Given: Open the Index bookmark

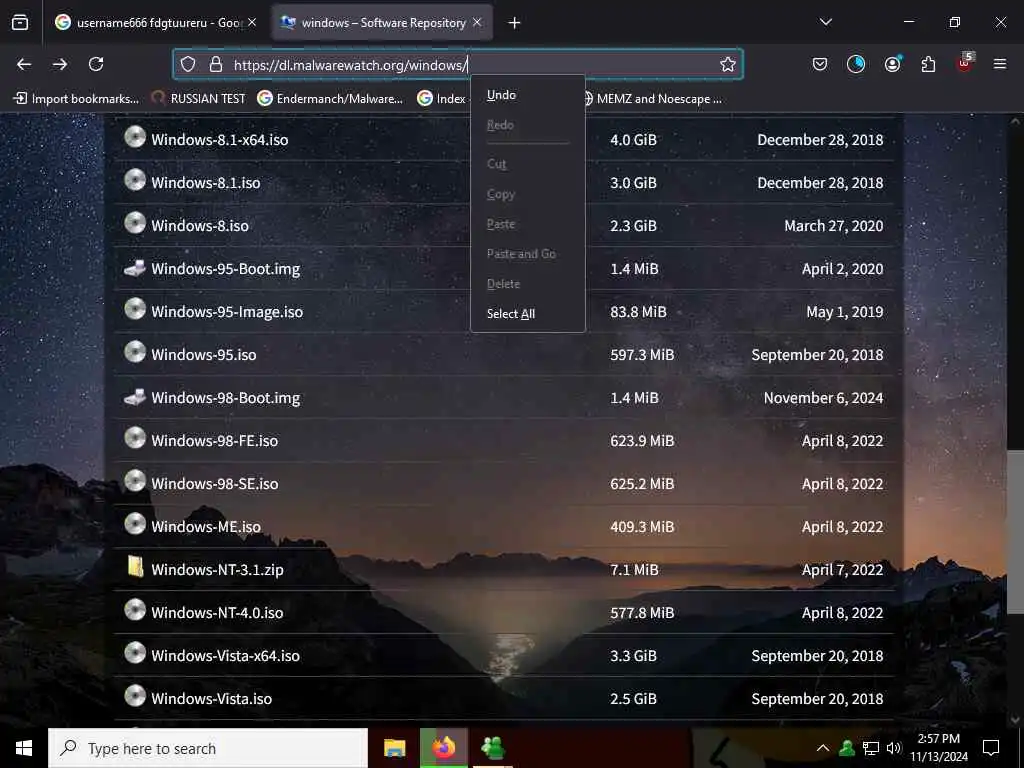Looking at the screenshot, I should [442, 99].
